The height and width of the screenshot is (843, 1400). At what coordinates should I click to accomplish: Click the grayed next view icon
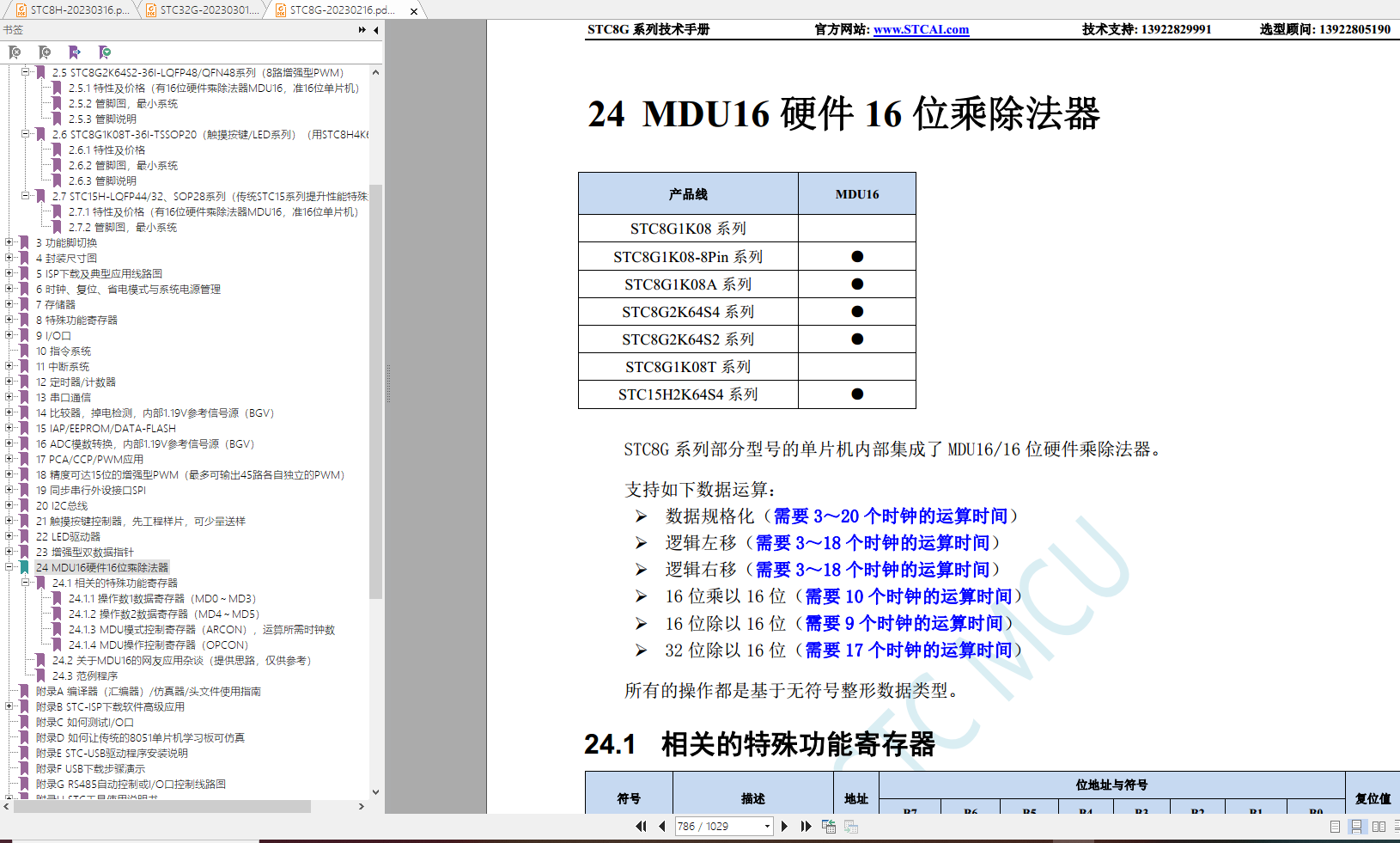click(851, 826)
